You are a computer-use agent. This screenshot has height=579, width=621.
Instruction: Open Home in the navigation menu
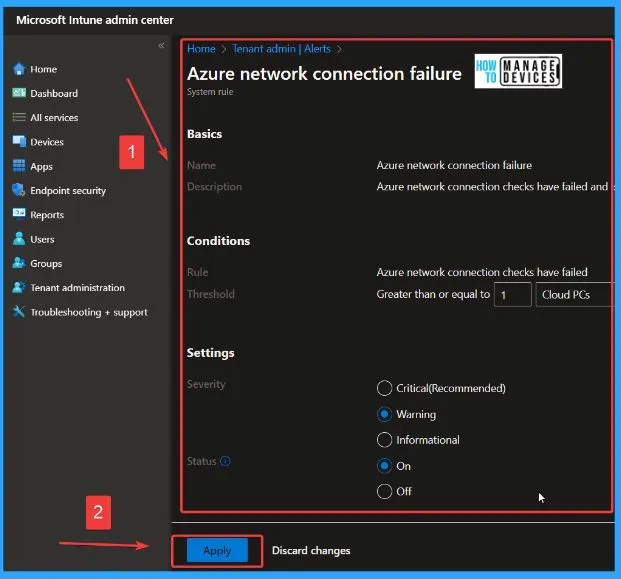coord(44,69)
